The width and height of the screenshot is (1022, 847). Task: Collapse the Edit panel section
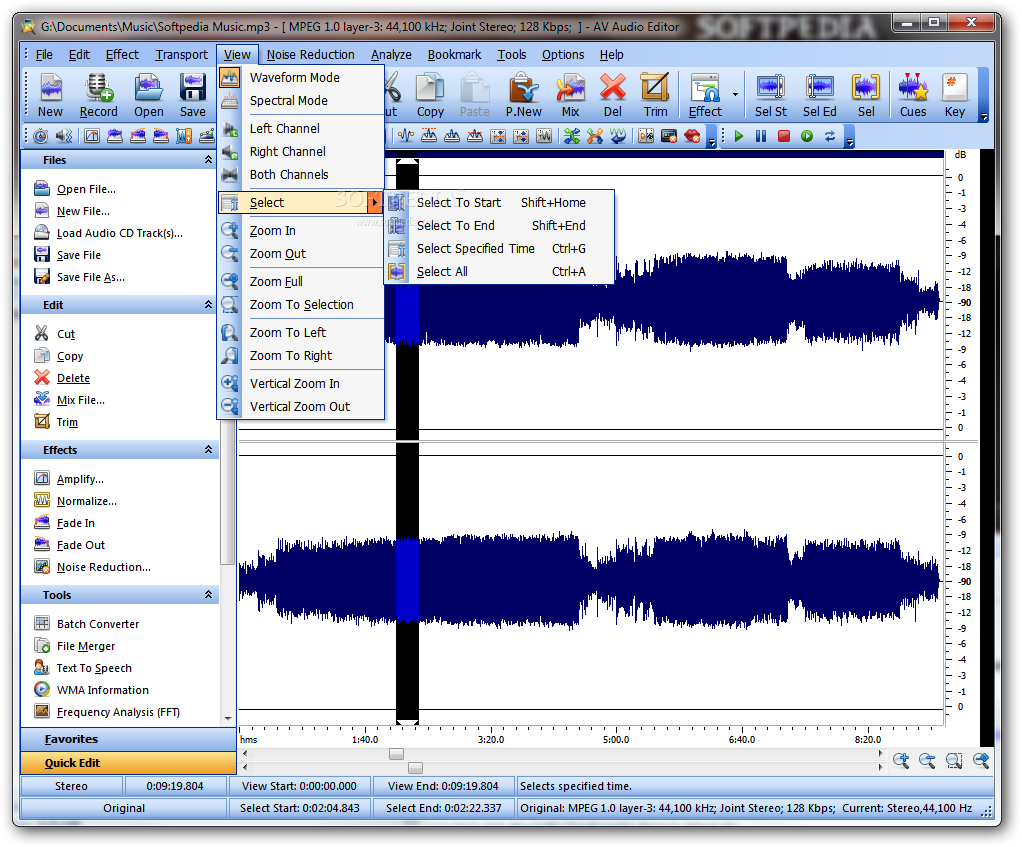click(x=209, y=305)
